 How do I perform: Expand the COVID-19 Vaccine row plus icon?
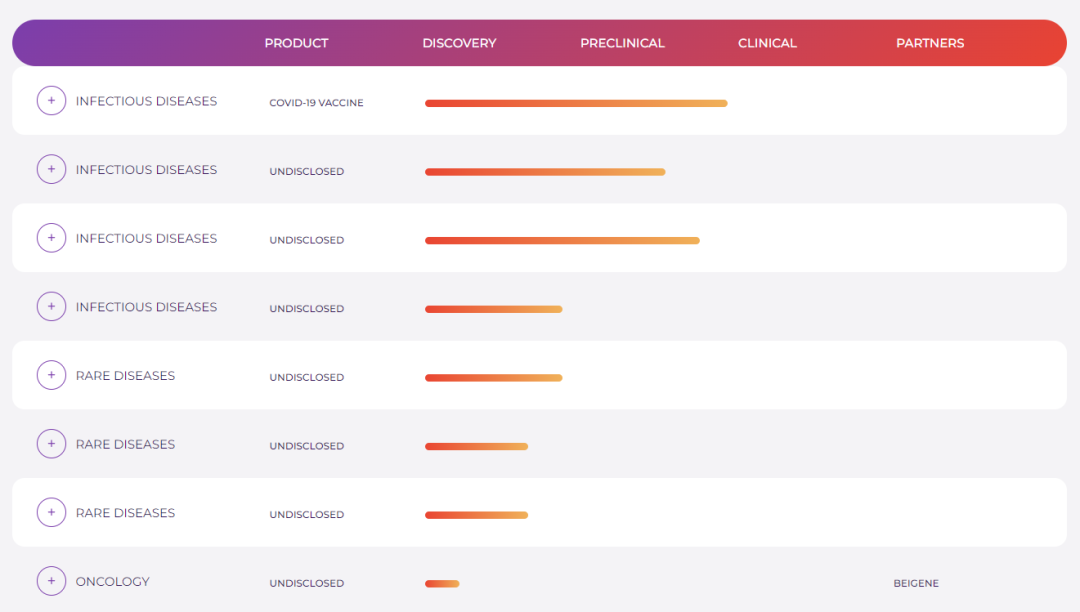point(51,101)
